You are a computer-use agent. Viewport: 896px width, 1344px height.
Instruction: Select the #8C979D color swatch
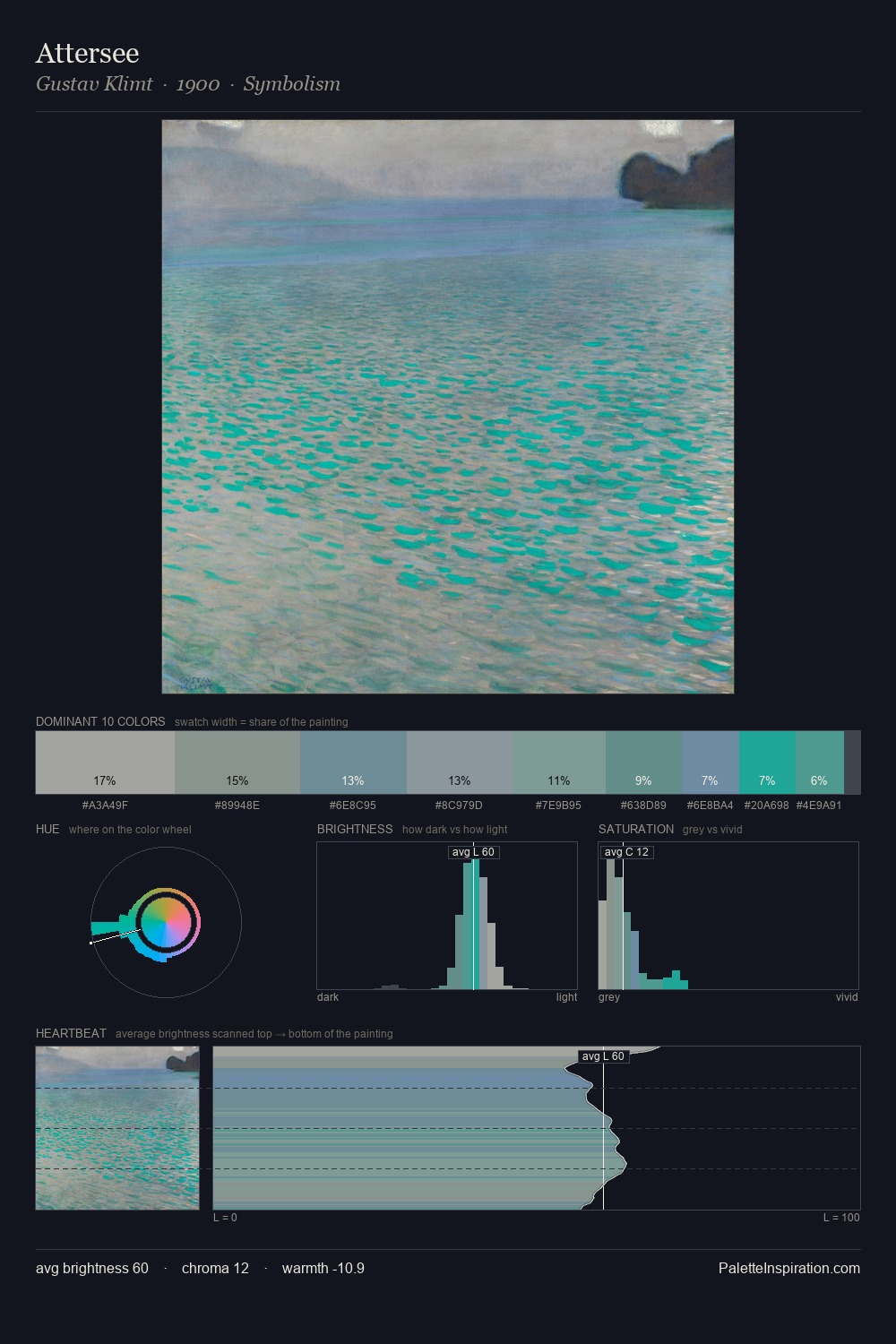[x=460, y=762]
